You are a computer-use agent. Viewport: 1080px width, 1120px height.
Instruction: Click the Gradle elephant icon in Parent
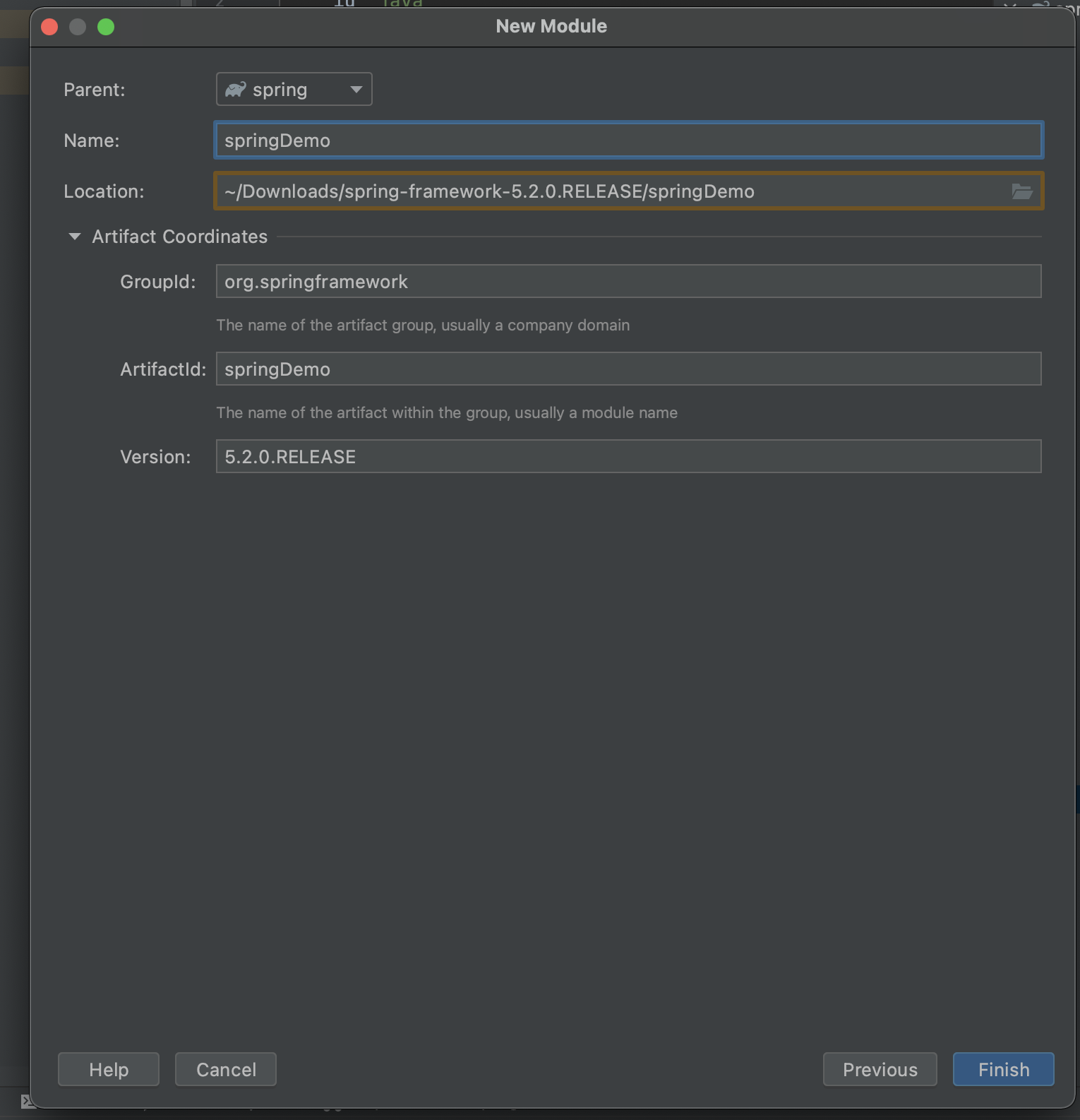click(x=235, y=90)
